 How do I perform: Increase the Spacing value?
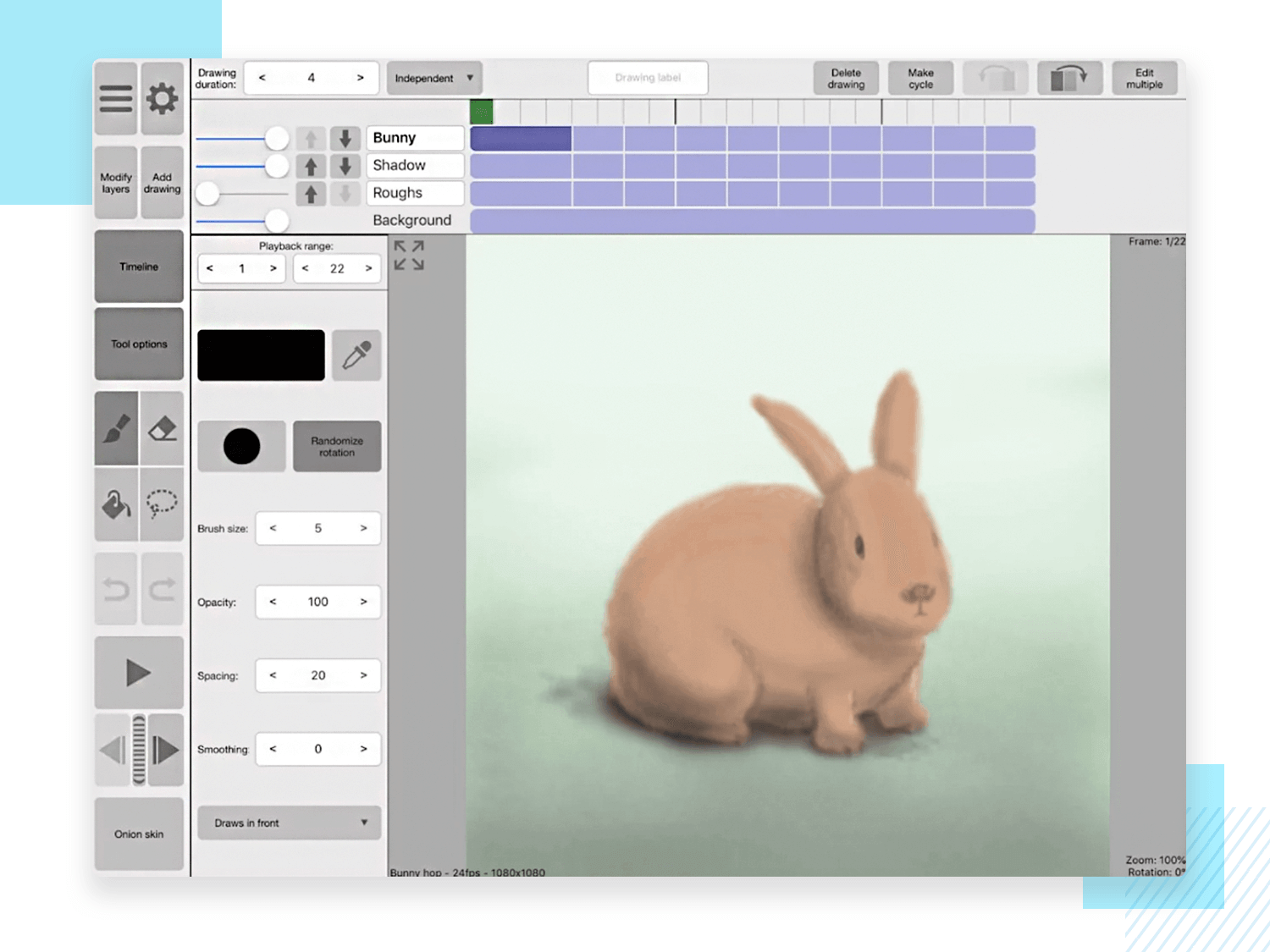click(x=363, y=675)
